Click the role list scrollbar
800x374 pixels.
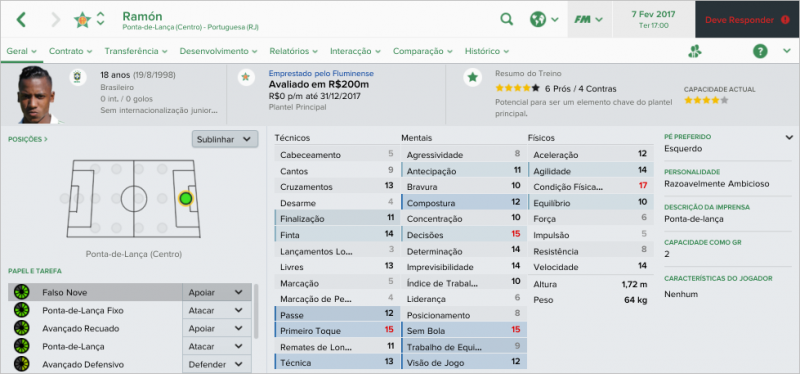(256, 311)
